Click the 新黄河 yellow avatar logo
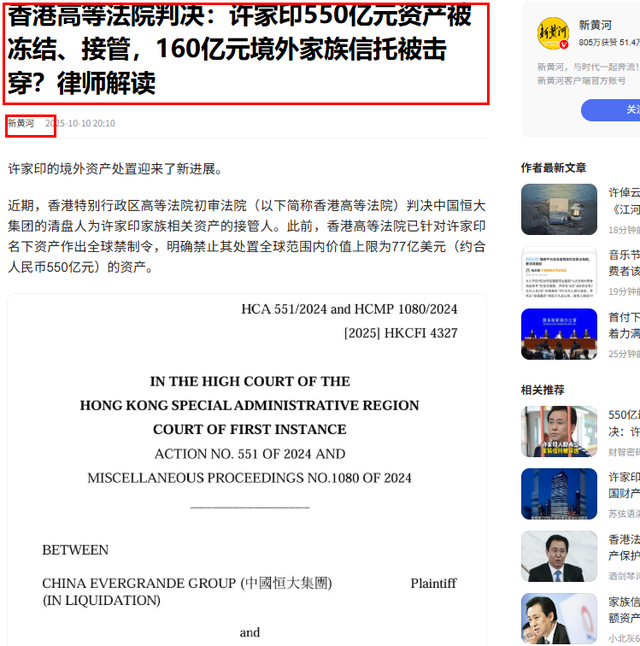This screenshot has height=646, width=640. tap(553, 33)
